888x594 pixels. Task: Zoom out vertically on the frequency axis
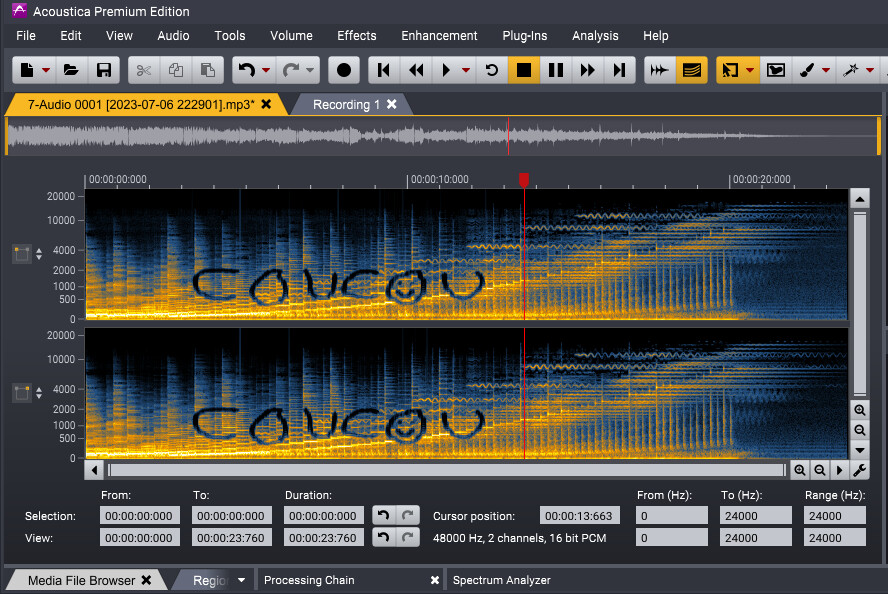(860, 430)
